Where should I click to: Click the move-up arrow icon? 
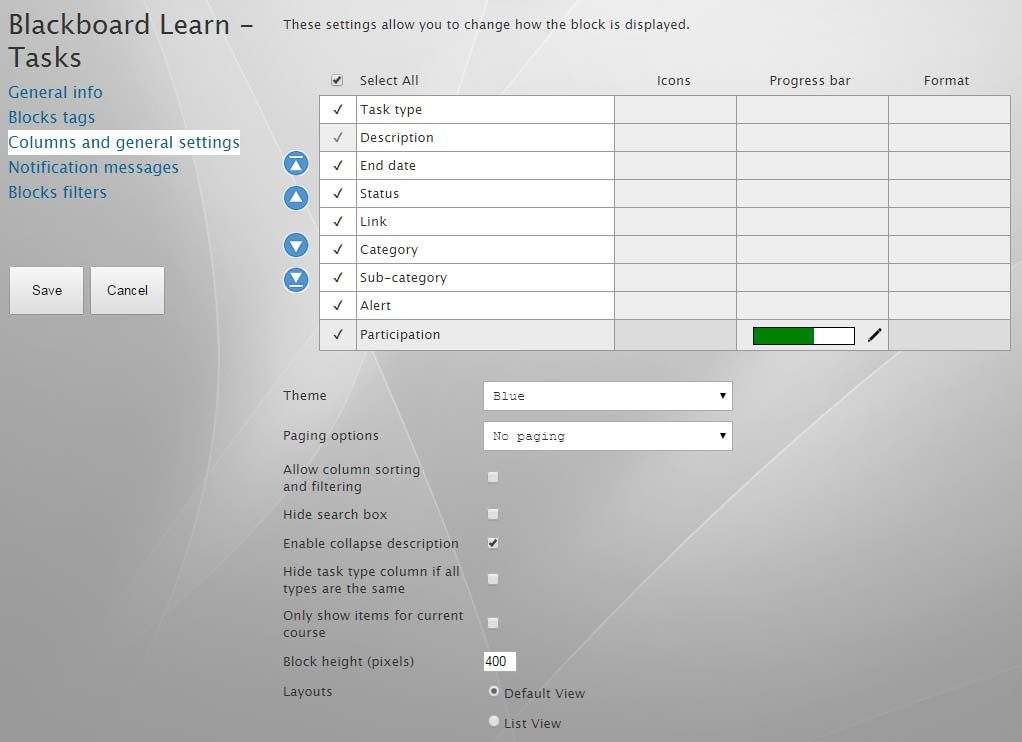296,198
